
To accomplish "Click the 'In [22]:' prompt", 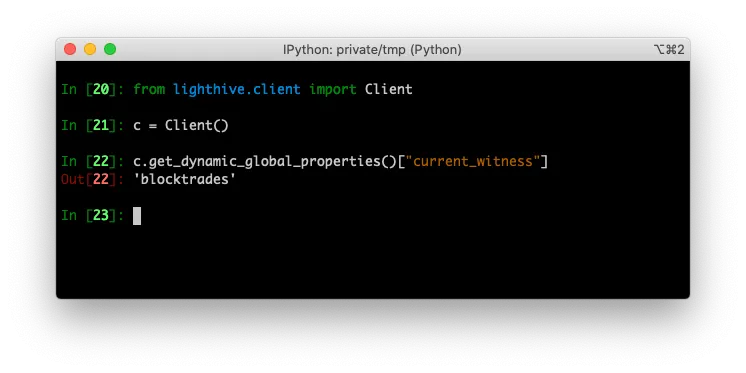I will pos(93,162).
